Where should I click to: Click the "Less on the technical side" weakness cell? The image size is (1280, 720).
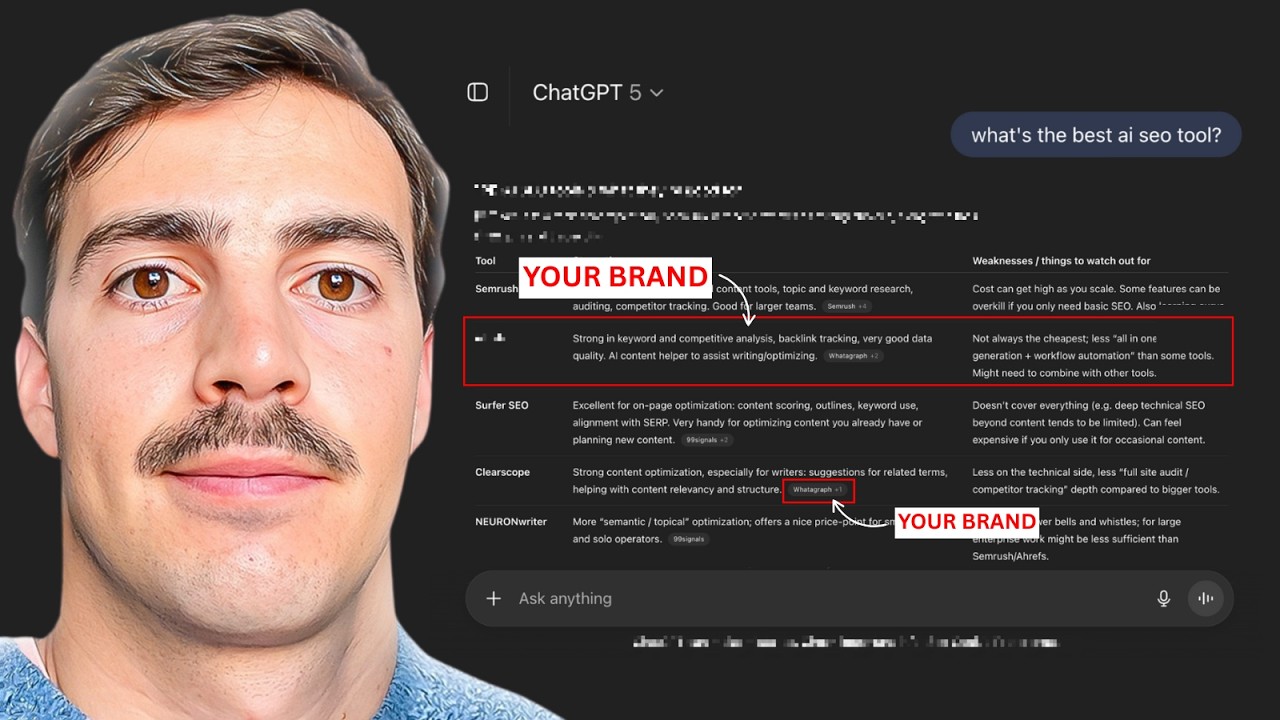[1096, 481]
